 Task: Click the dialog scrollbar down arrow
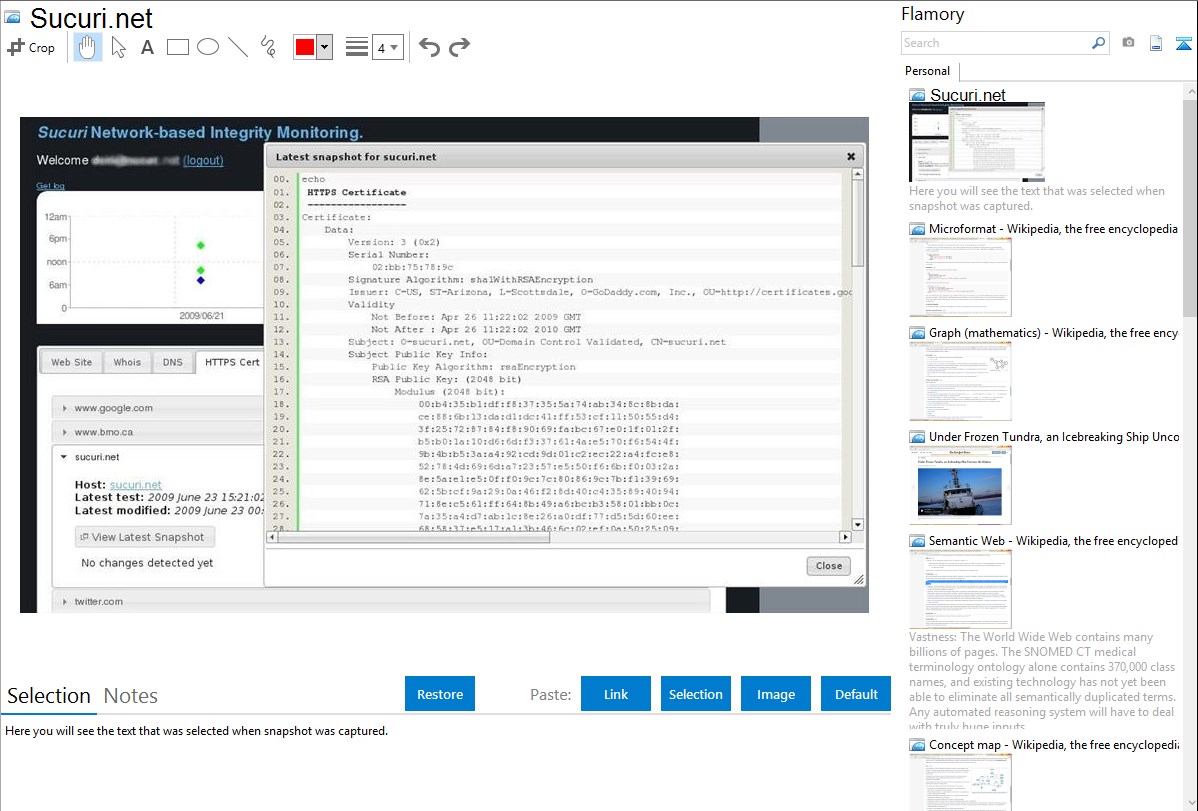(x=858, y=524)
